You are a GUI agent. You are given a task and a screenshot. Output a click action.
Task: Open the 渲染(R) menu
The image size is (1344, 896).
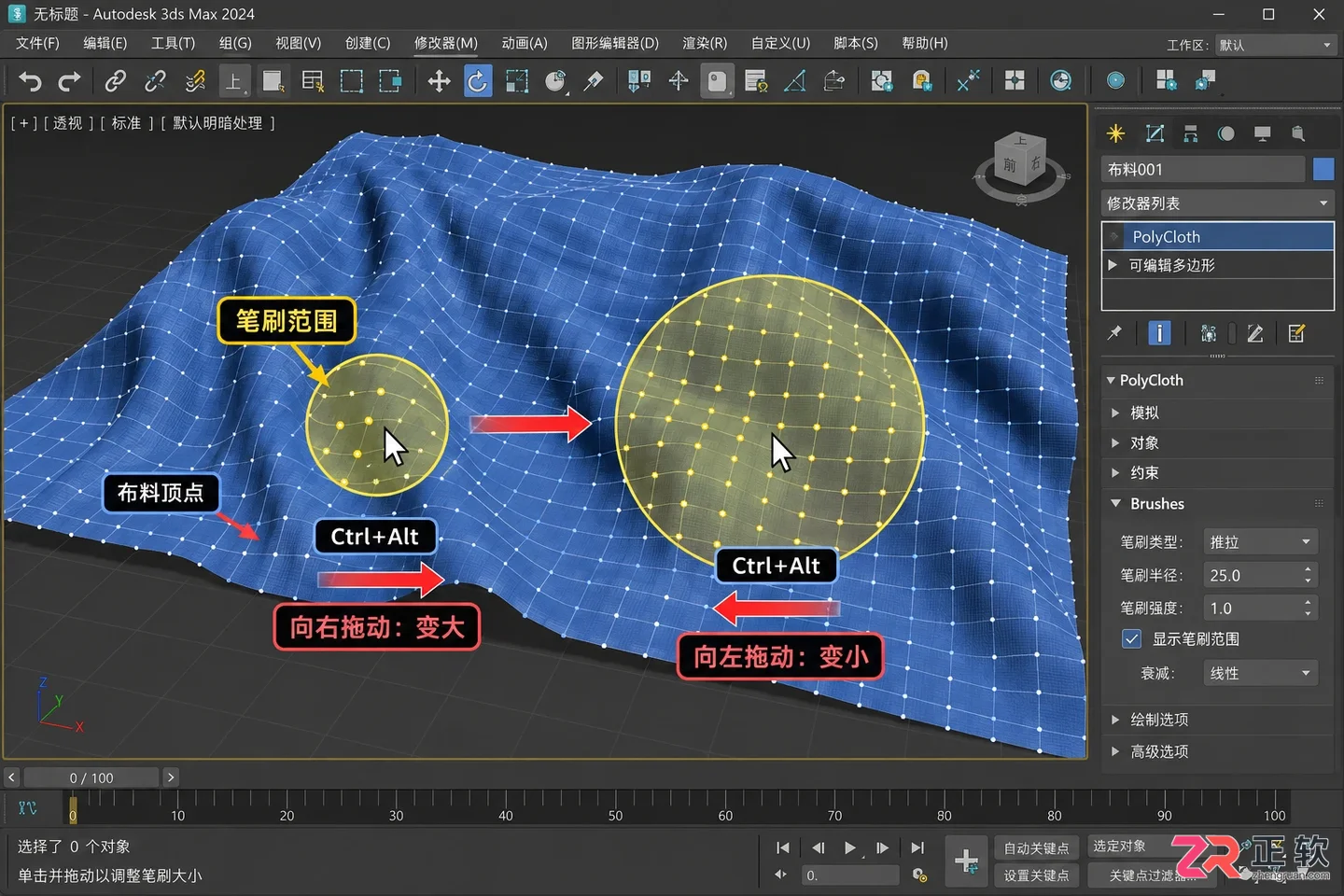pos(705,43)
